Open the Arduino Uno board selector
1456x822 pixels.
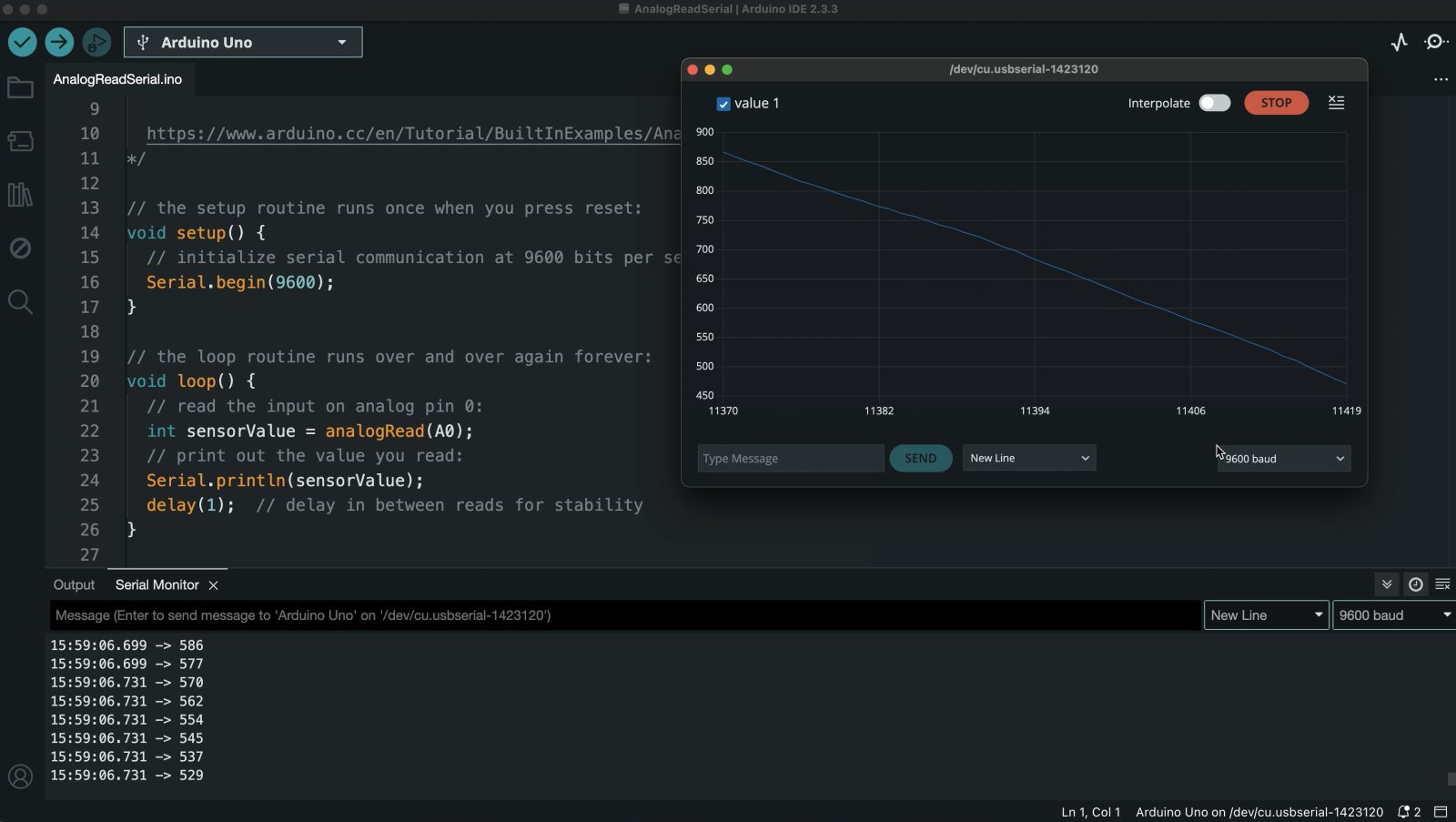click(x=243, y=42)
